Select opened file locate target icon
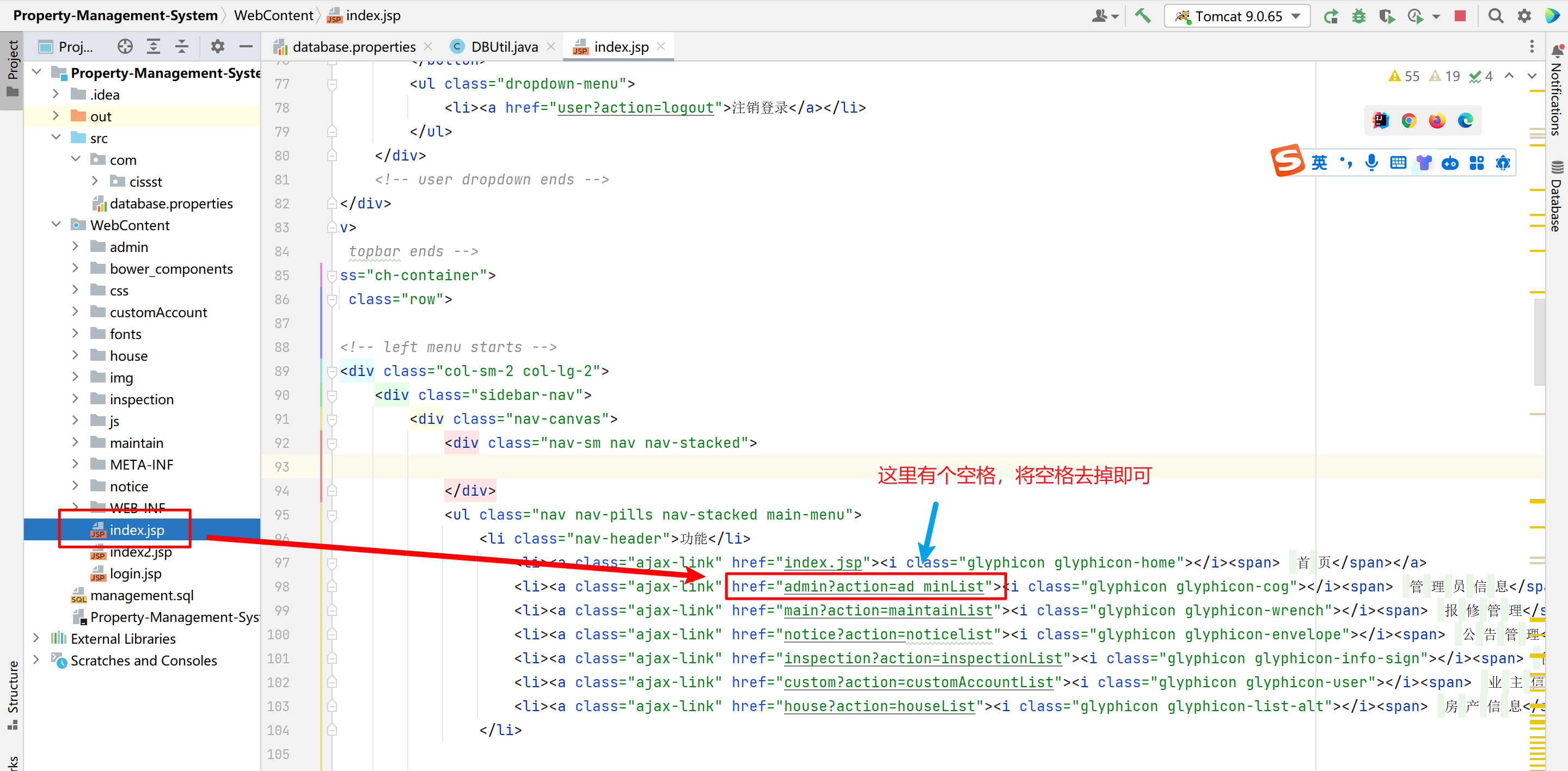 click(x=125, y=47)
